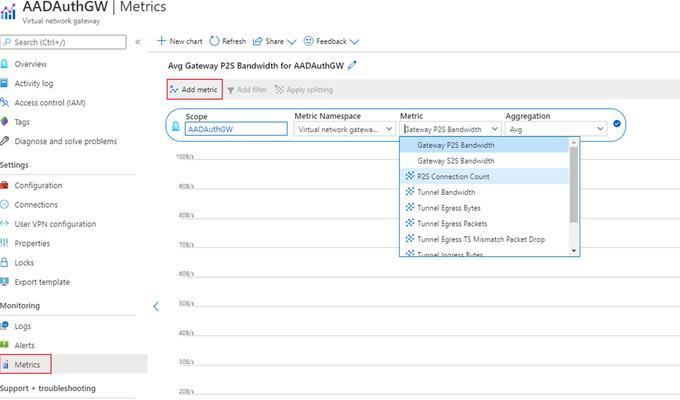
Task: Click the Activity log icon
Action: 4,83
